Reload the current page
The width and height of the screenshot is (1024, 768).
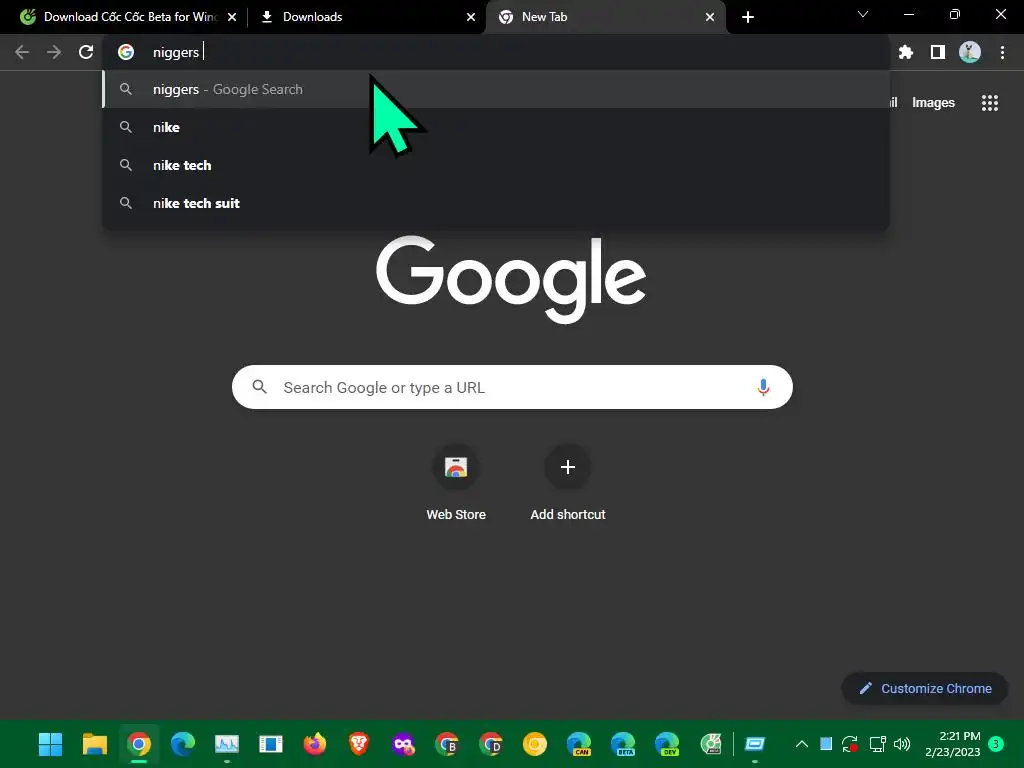pos(86,52)
